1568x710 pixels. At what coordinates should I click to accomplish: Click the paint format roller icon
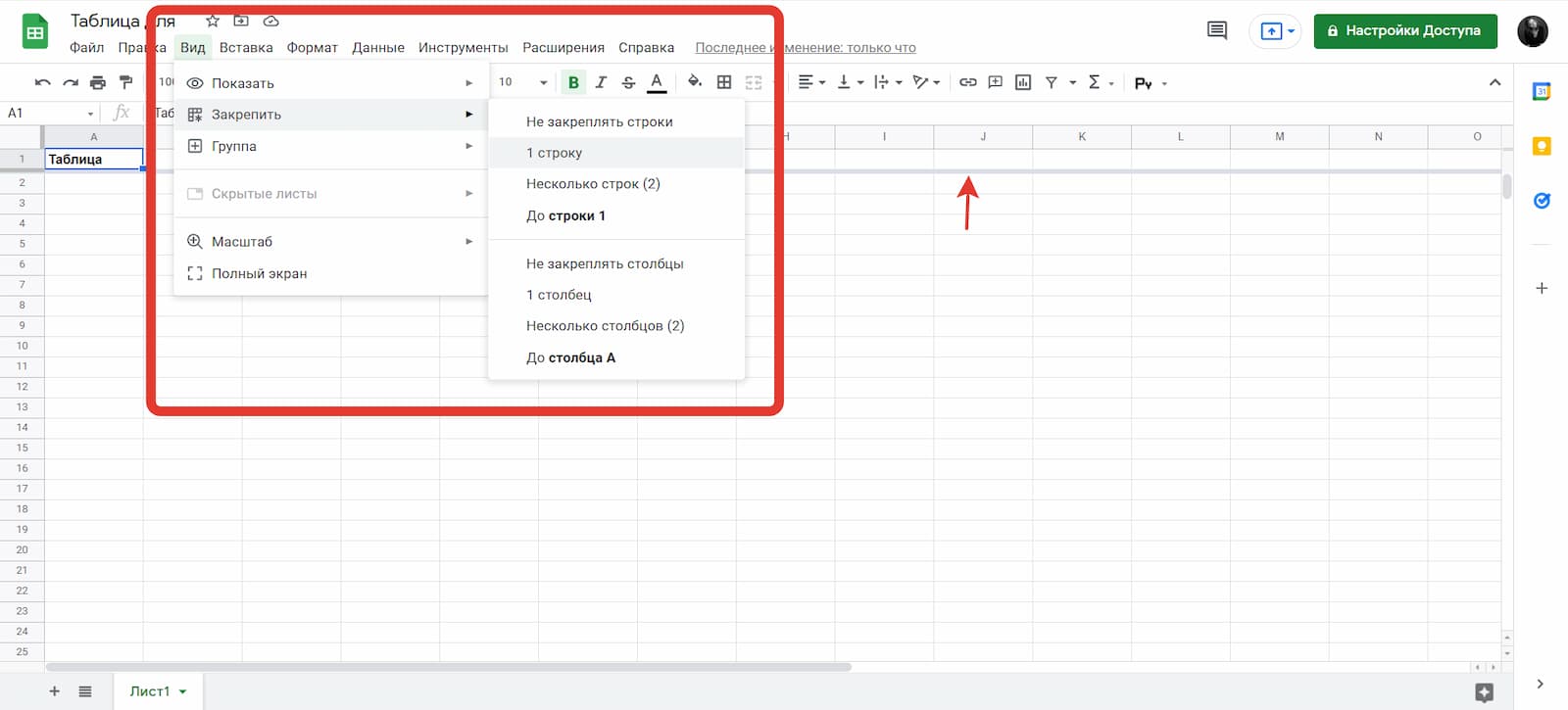click(125, 83)
